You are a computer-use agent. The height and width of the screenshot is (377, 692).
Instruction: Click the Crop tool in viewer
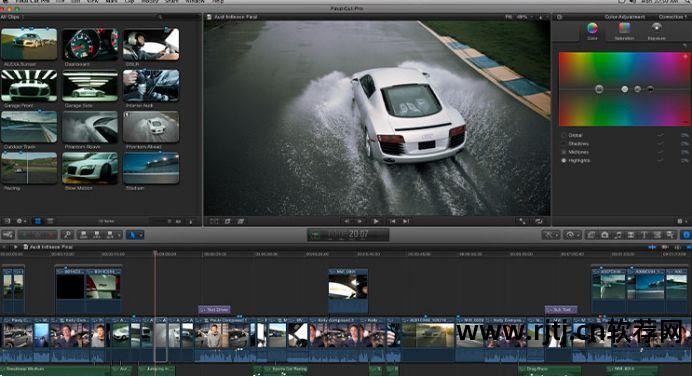pyautogui.click(x=227, y=221)
